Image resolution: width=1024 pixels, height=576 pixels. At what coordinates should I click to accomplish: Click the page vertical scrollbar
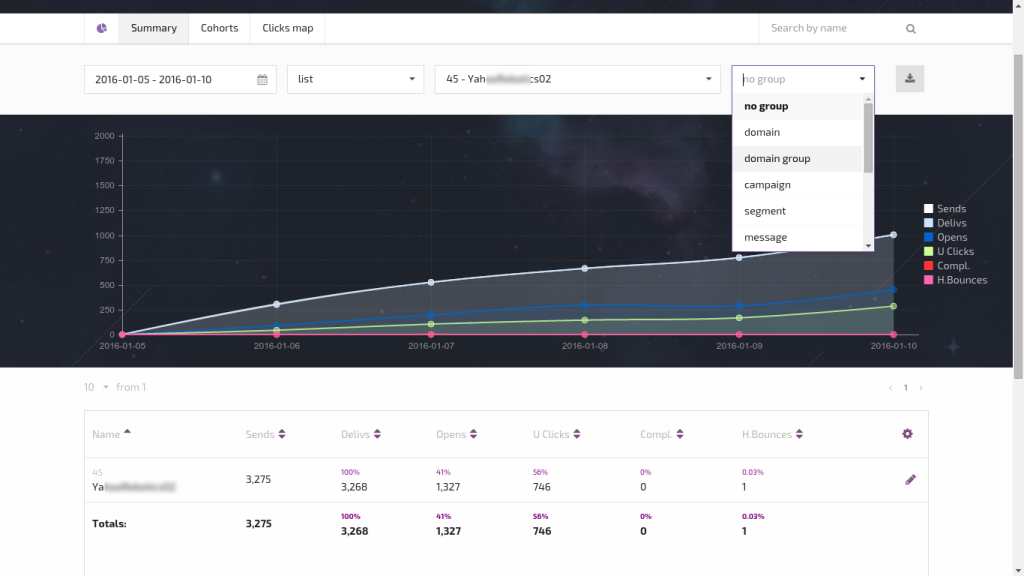[1018, 216]
